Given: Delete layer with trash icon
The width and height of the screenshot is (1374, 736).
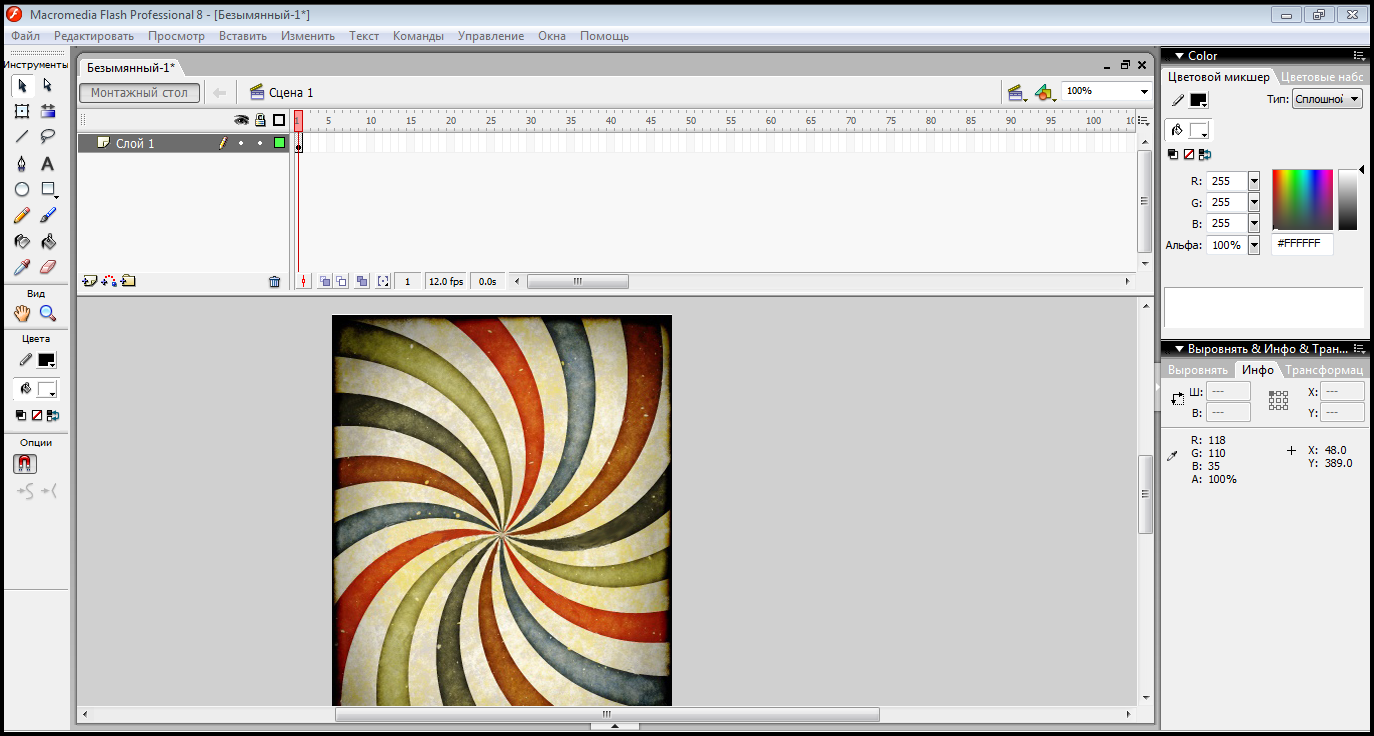Looking at the screenshot, I should [x=275, y=282].
